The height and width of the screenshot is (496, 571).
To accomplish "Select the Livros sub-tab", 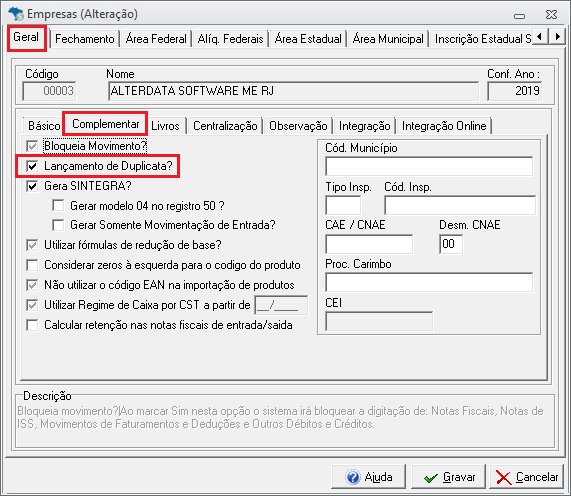I will click(165, 126).
